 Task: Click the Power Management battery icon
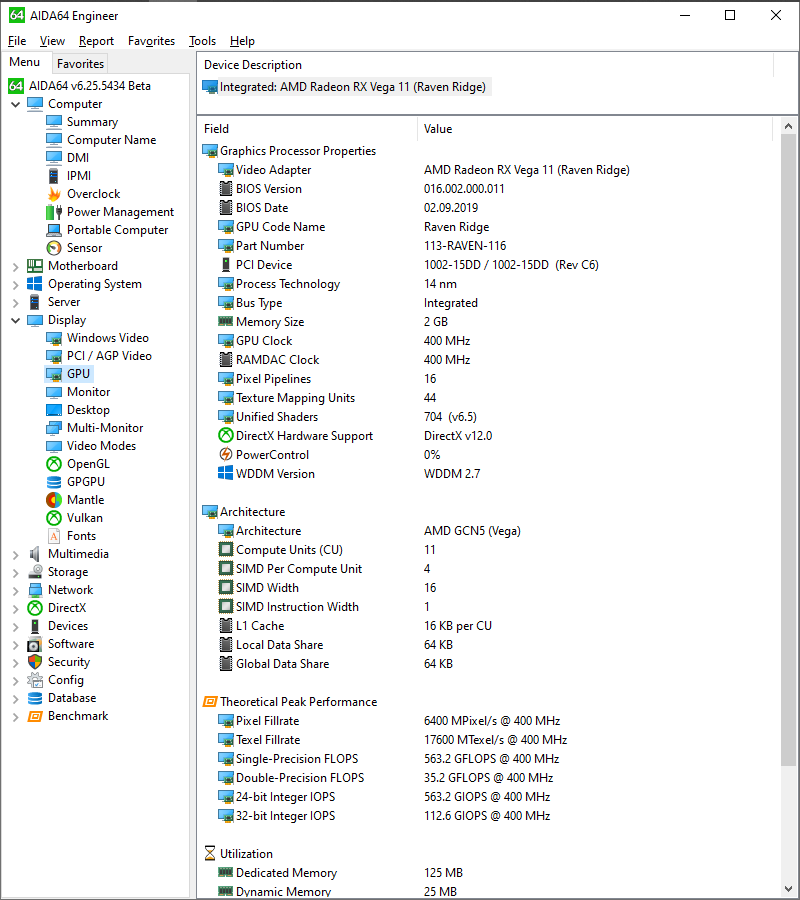point(54,212)
